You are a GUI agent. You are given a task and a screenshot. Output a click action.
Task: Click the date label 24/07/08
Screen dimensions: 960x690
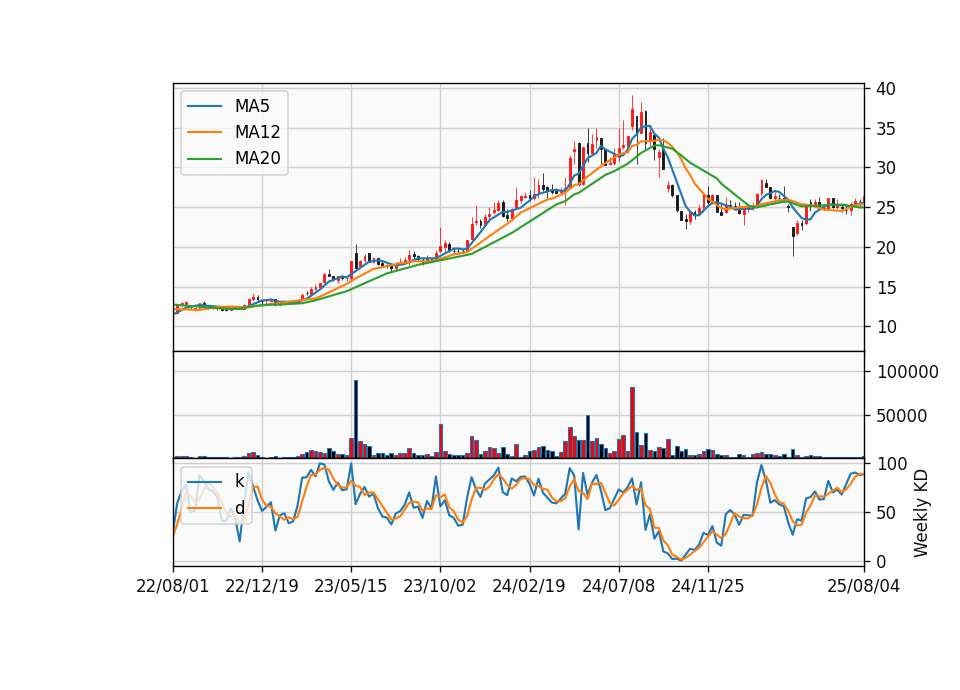coord(618,586)
